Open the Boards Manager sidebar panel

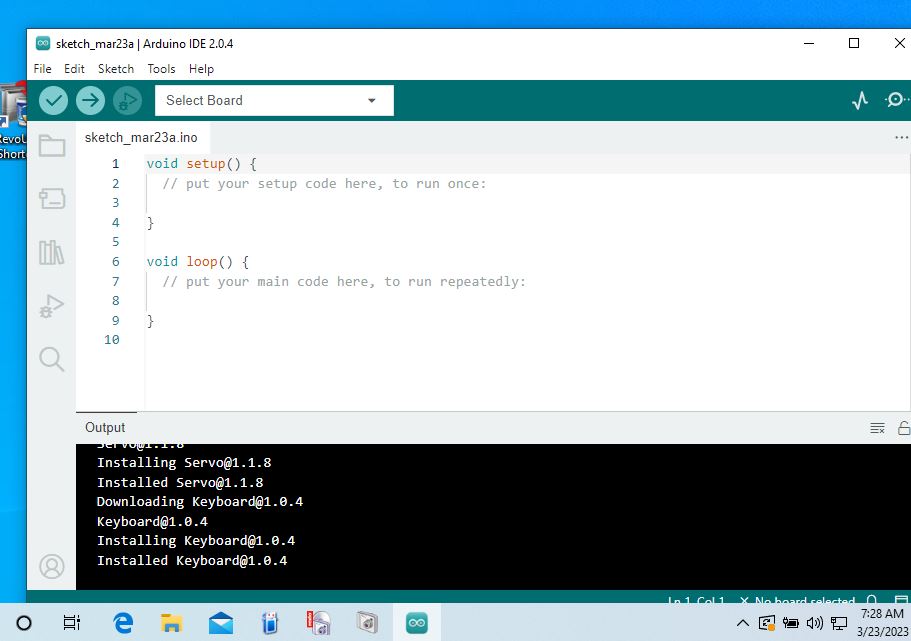coord(52,198)
